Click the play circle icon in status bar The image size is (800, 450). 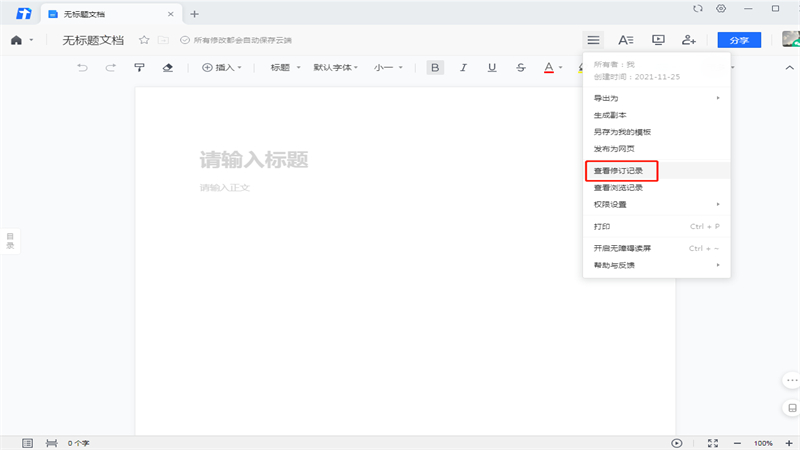[x=677, y=443]
